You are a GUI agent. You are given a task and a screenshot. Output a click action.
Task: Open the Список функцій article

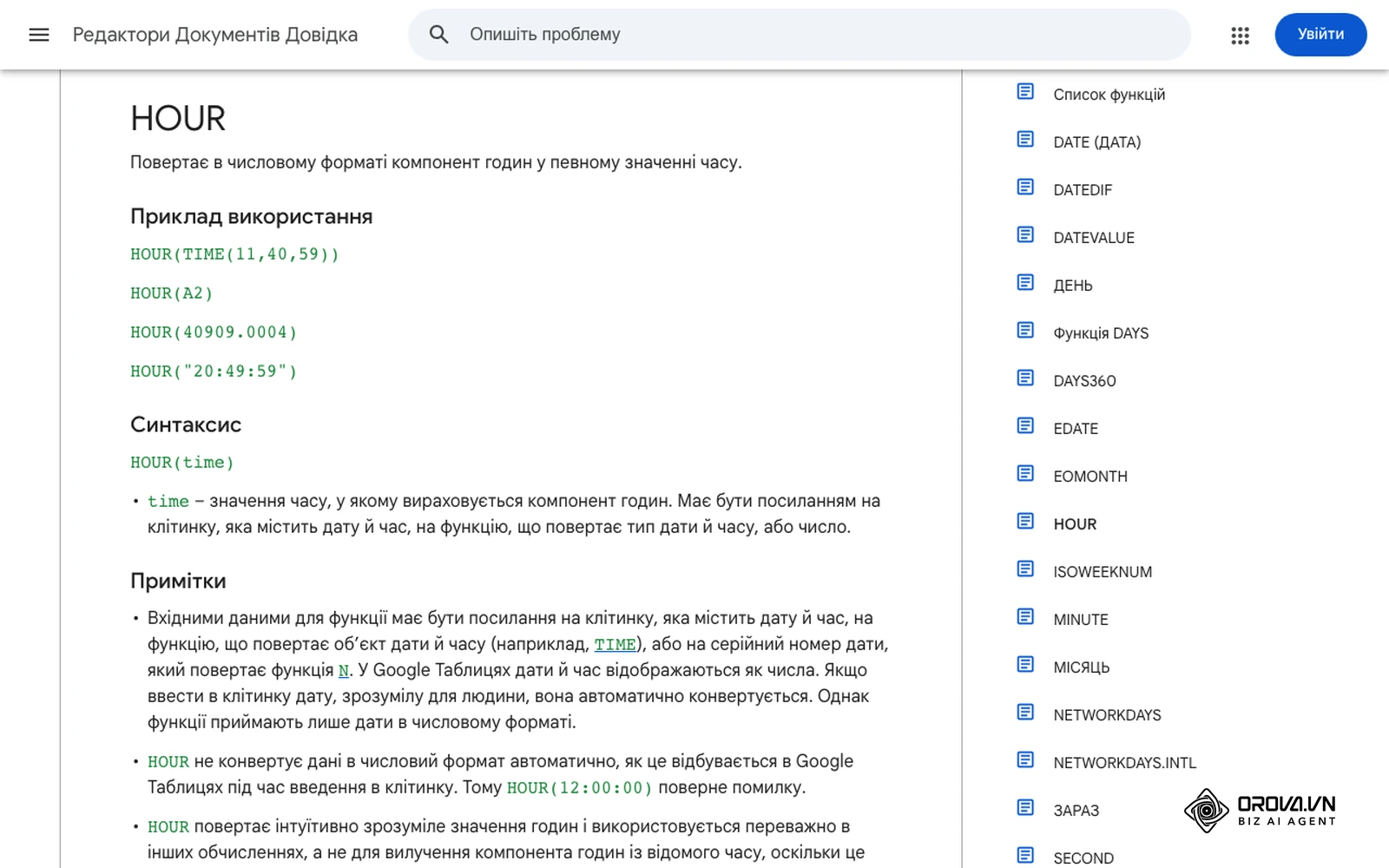(x=1109, y=95)
